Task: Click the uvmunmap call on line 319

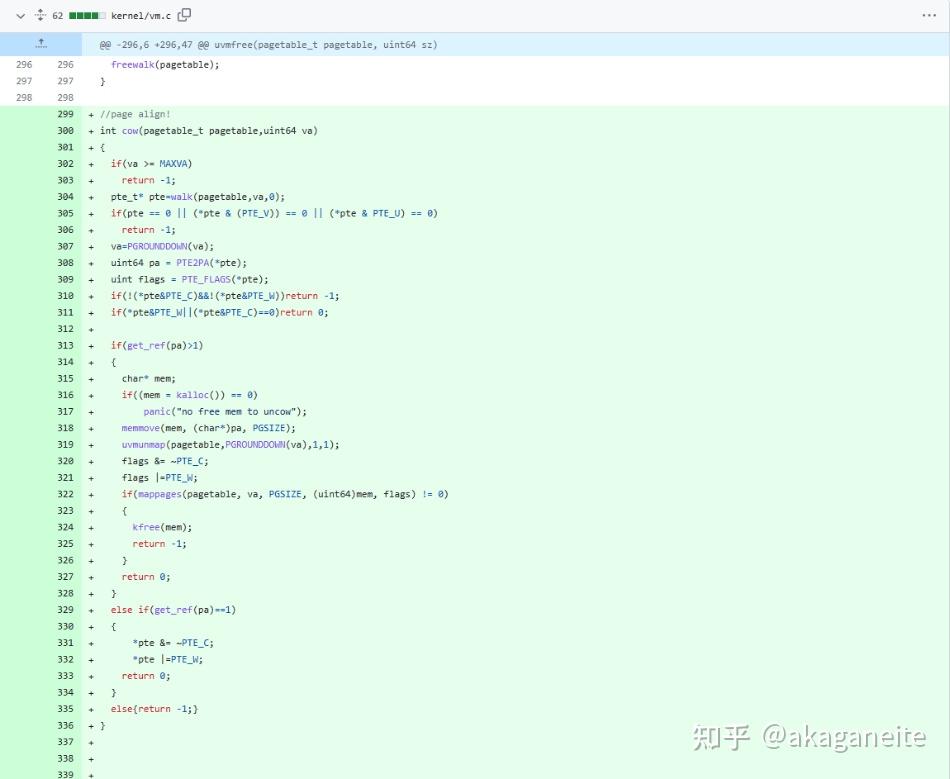Action: pos(143,444)
